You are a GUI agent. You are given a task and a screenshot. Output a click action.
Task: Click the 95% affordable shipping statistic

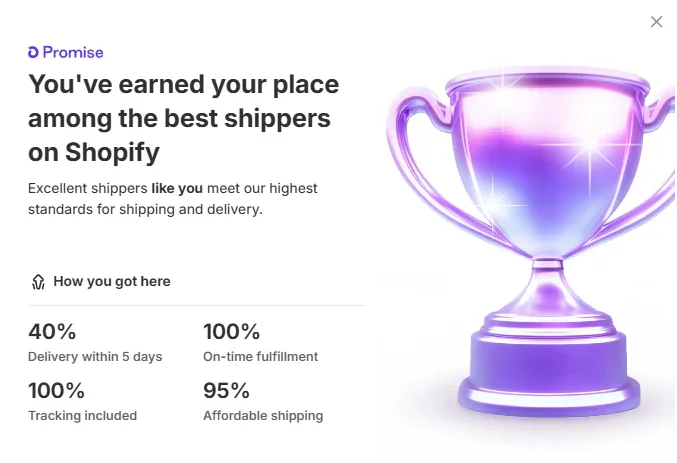point(226,391)
